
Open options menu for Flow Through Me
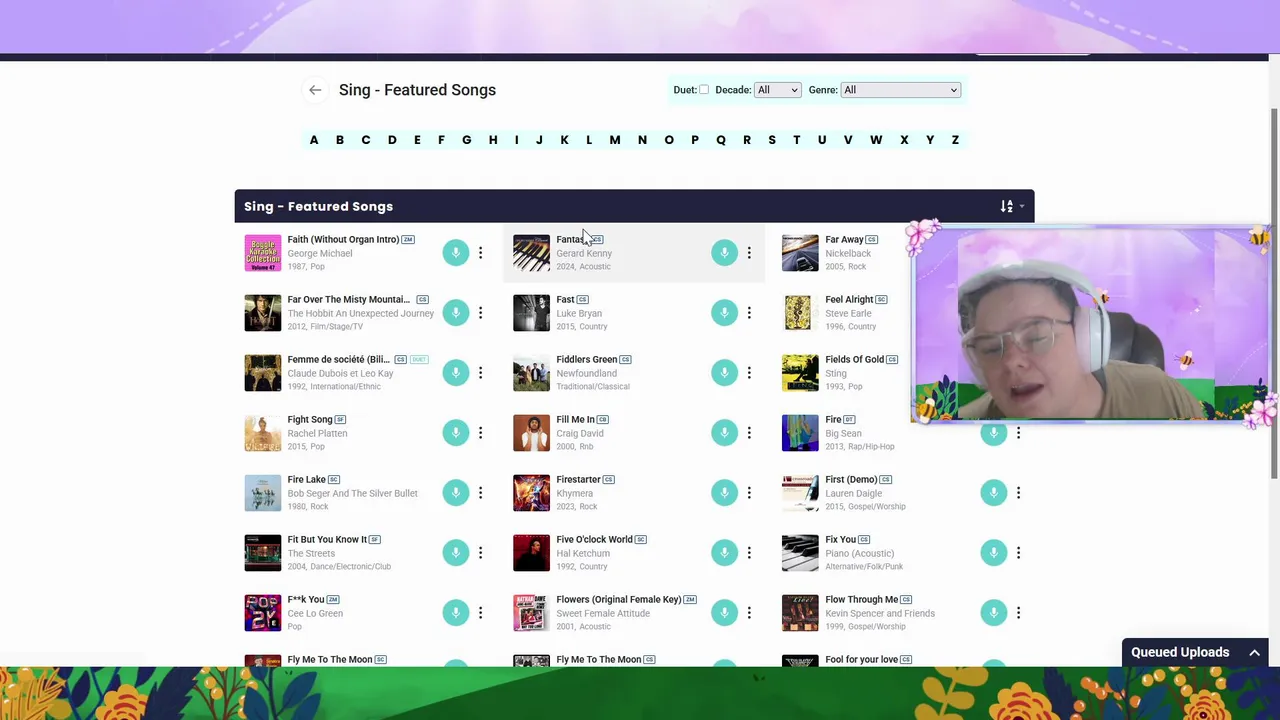pos(1018,613)
